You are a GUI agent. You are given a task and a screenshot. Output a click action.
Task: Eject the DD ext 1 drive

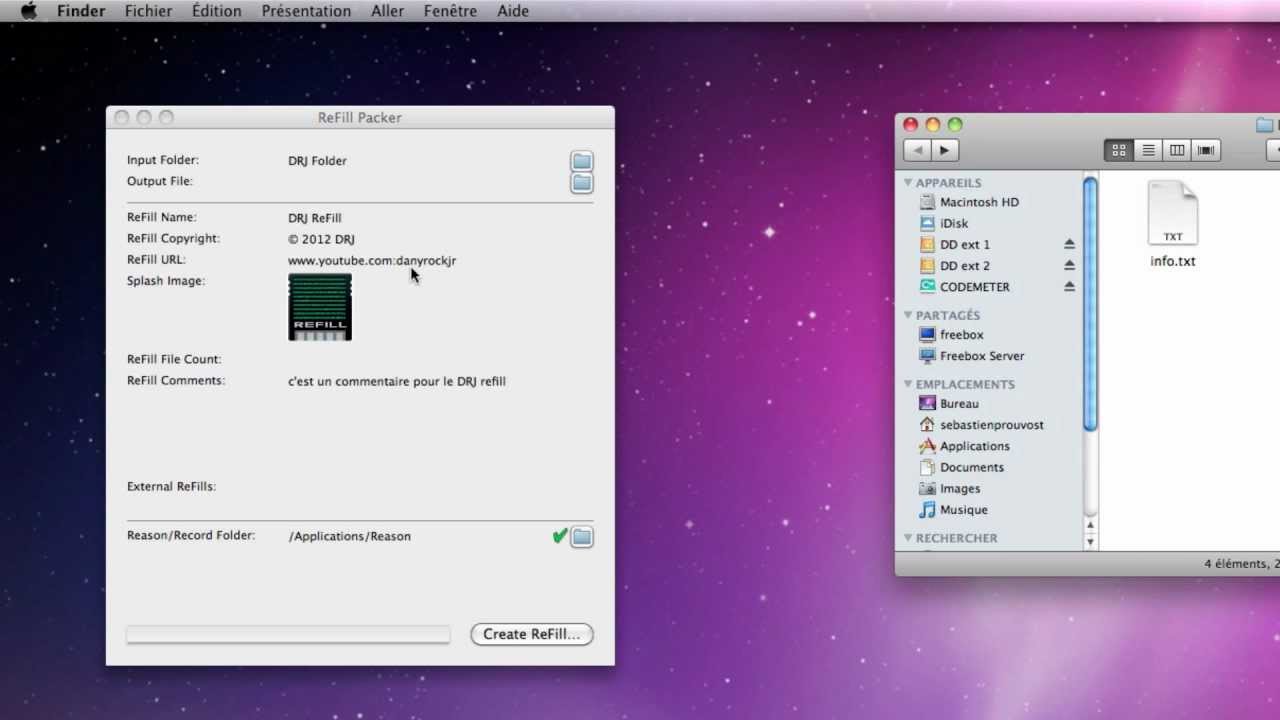1069,244
